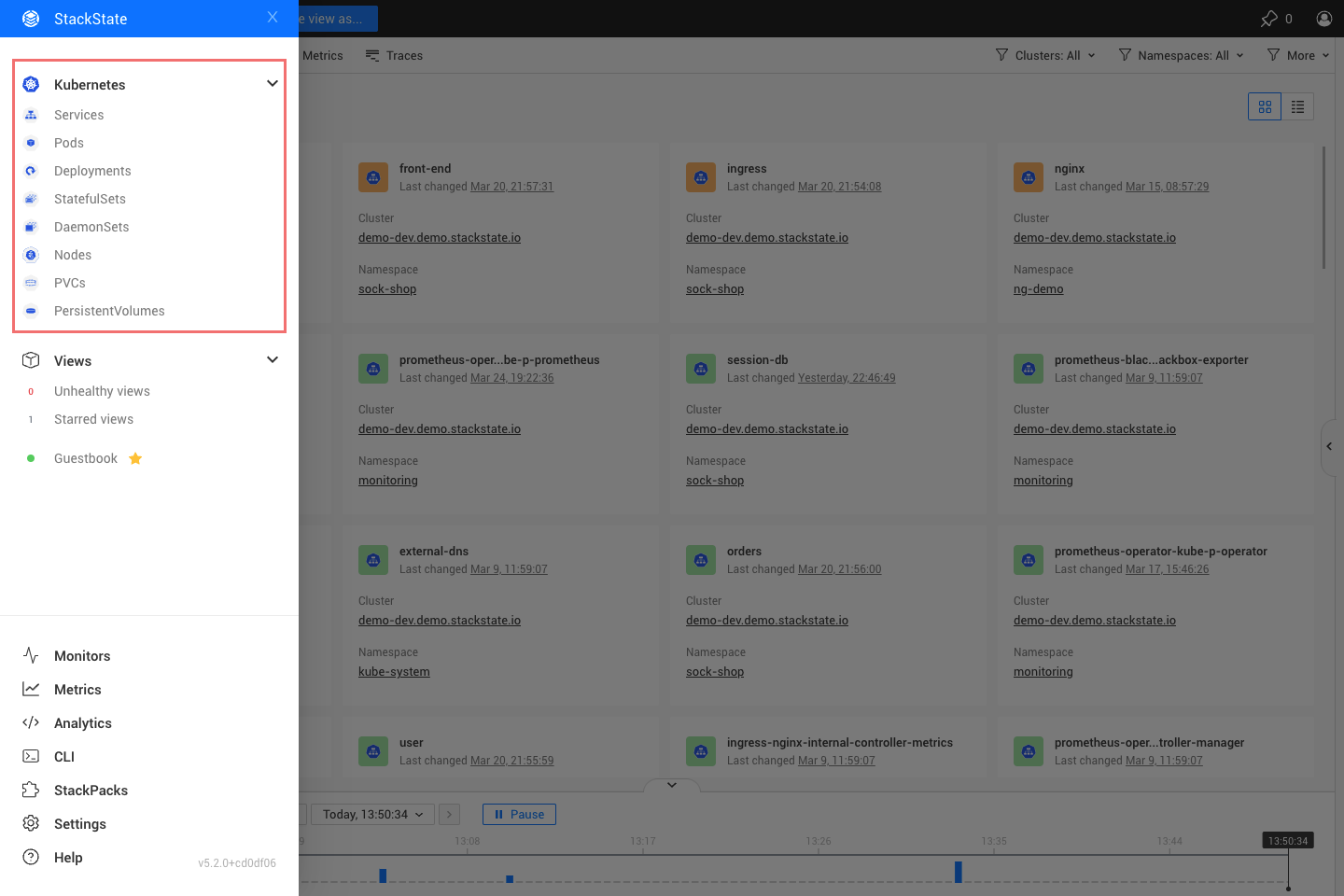Open the Clusters filter dropdown

[x=1045, y=56]
